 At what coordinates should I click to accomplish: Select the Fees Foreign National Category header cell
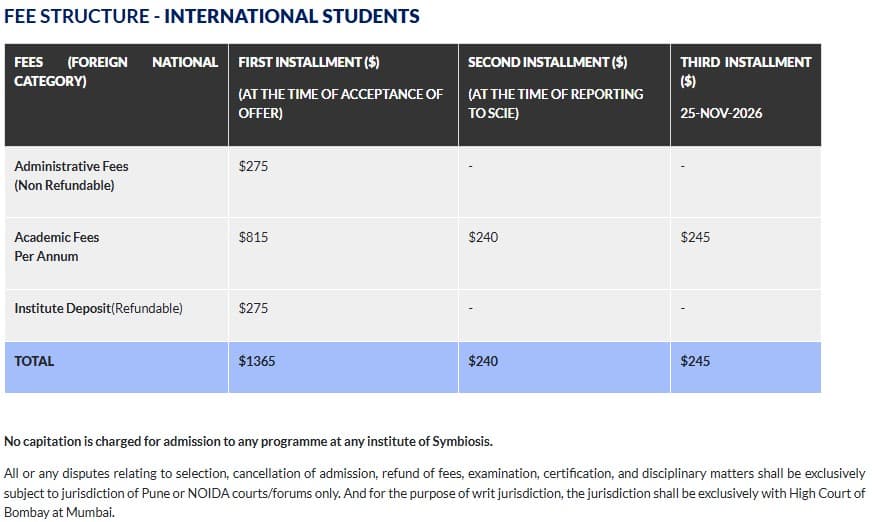tap(115, 71)
